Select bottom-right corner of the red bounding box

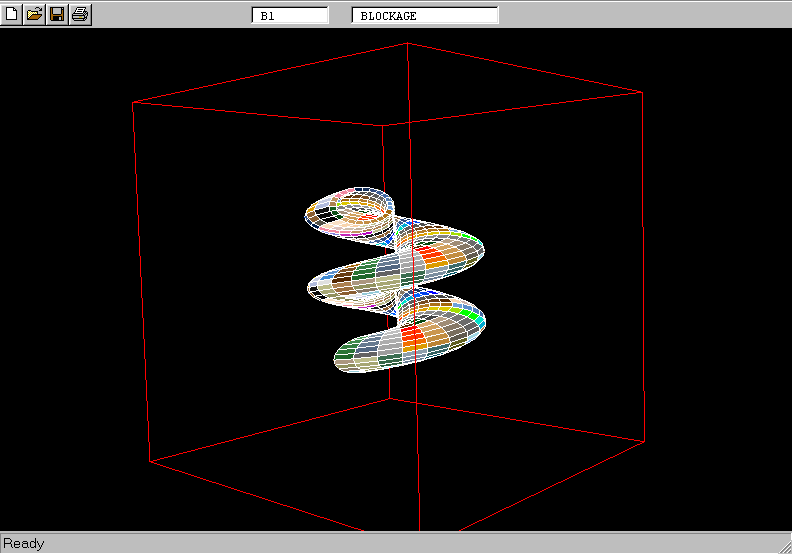point(645,441)
